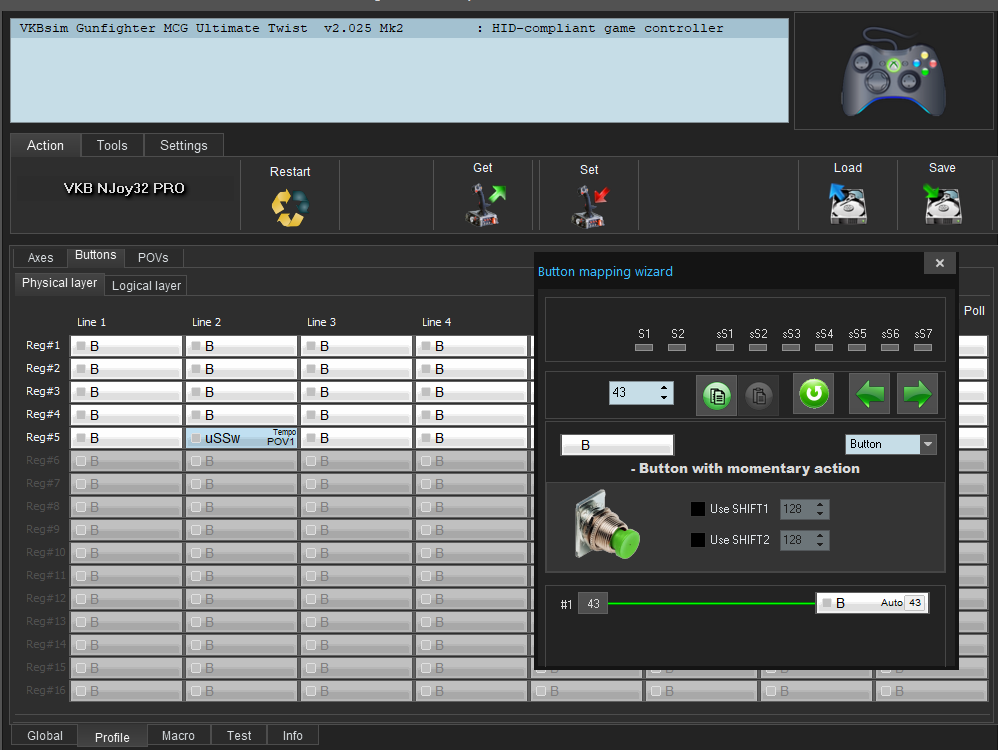Image resolution: width=998 pixels, height=750 pixels.
Task: Enable the Use SHIFT1 checkbox
Action: (x=698, y=509)
